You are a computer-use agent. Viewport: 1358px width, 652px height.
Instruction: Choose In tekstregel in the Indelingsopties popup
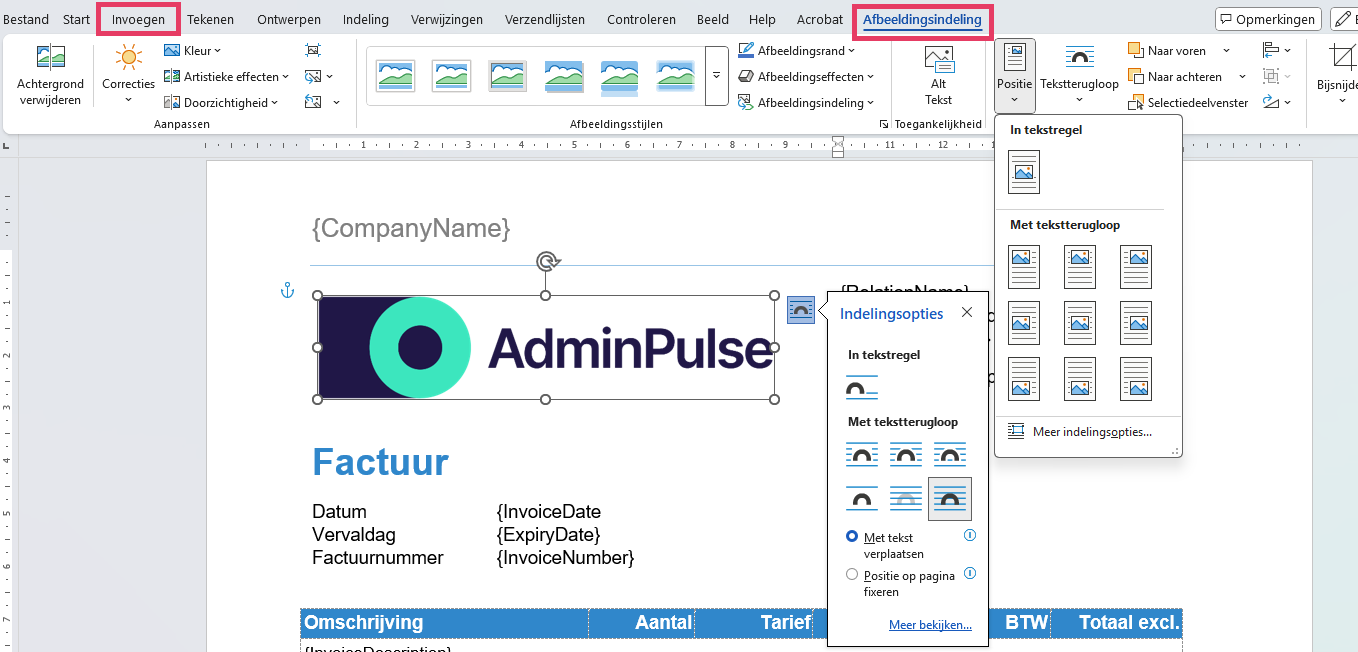click(862, 387)
